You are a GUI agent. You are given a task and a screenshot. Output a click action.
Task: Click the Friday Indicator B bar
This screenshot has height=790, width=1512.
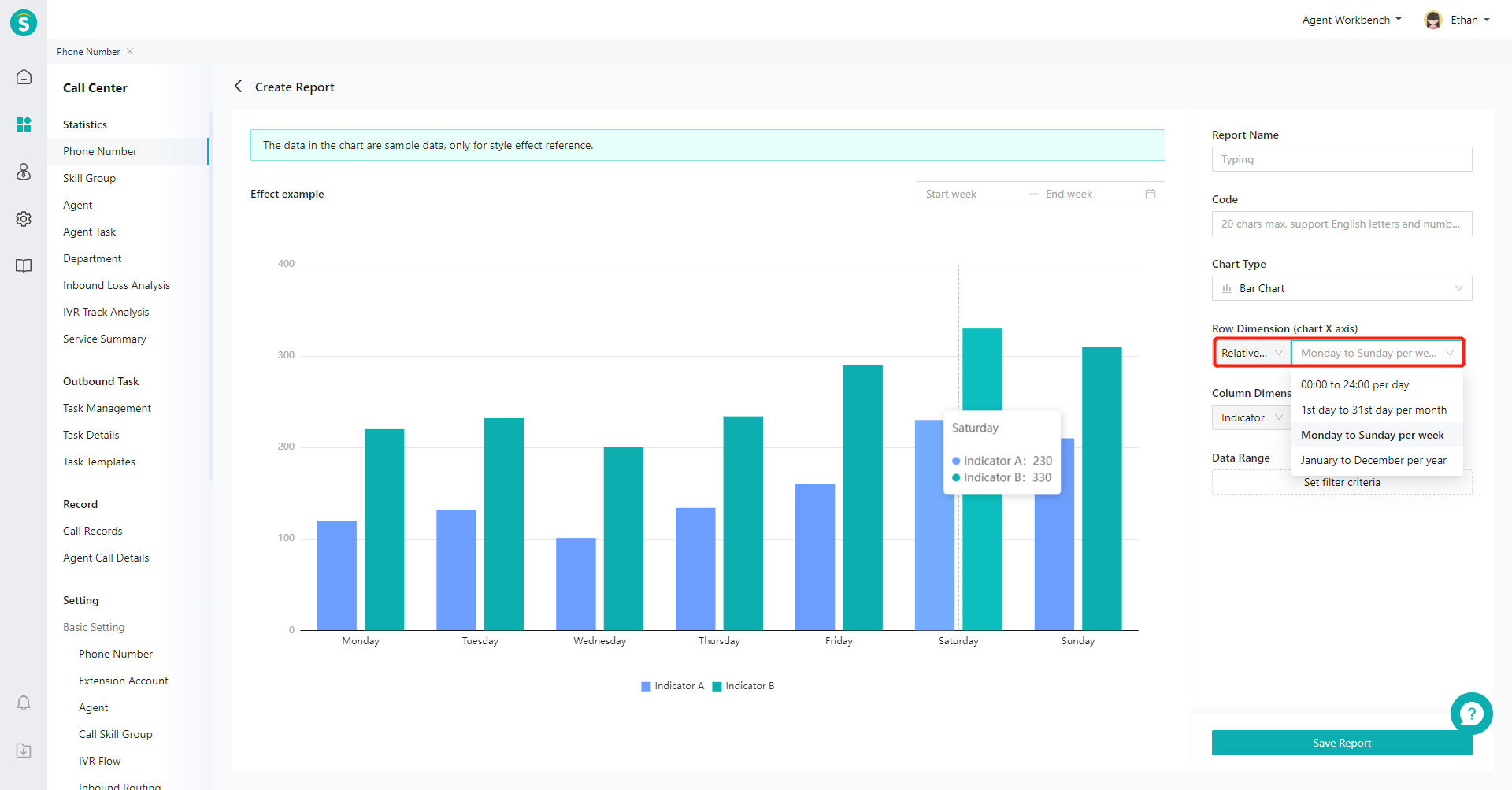[x=862, y=497]
